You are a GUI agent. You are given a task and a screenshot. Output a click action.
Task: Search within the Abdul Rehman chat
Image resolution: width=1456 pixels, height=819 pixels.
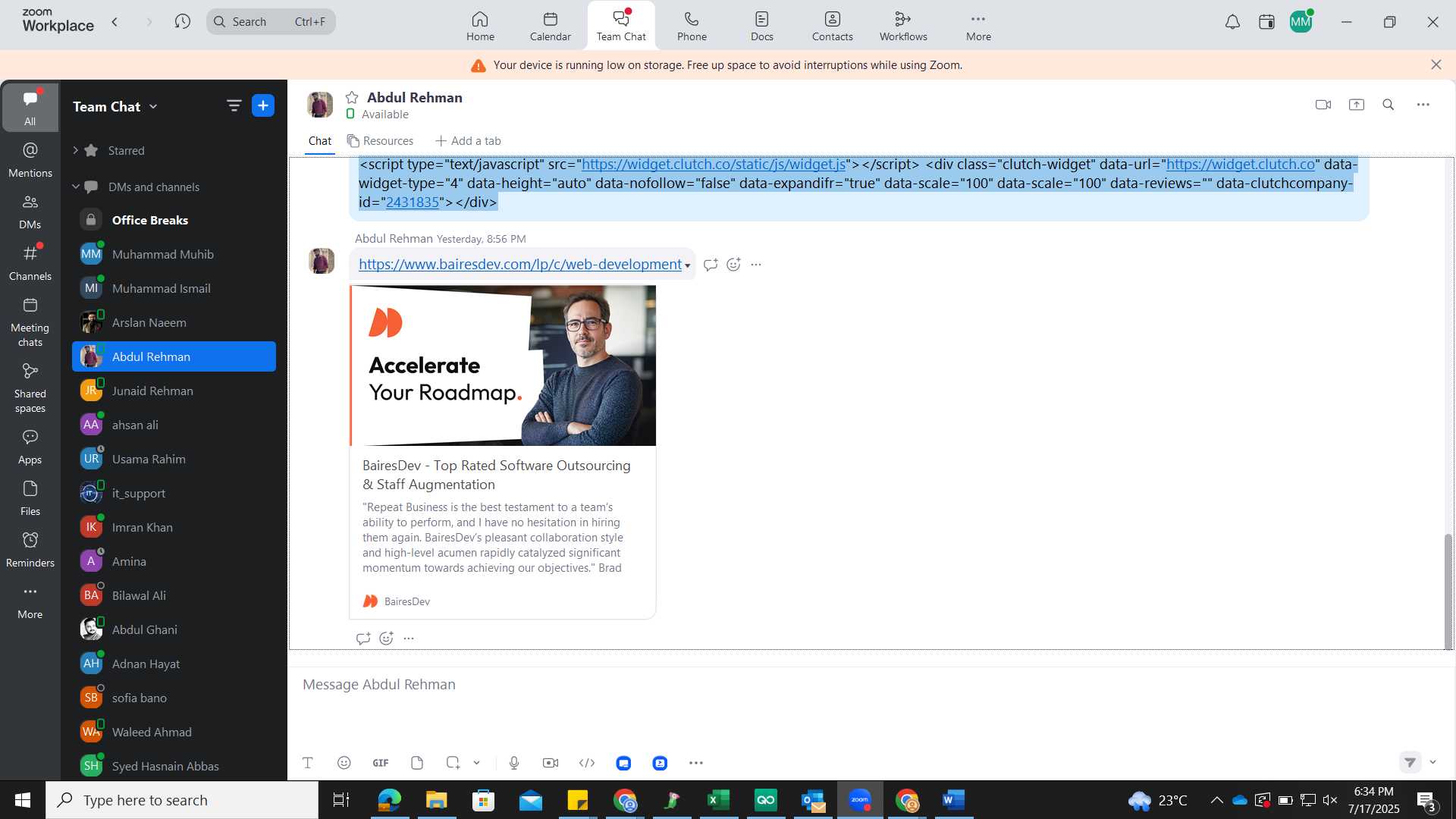(1389, 105)
